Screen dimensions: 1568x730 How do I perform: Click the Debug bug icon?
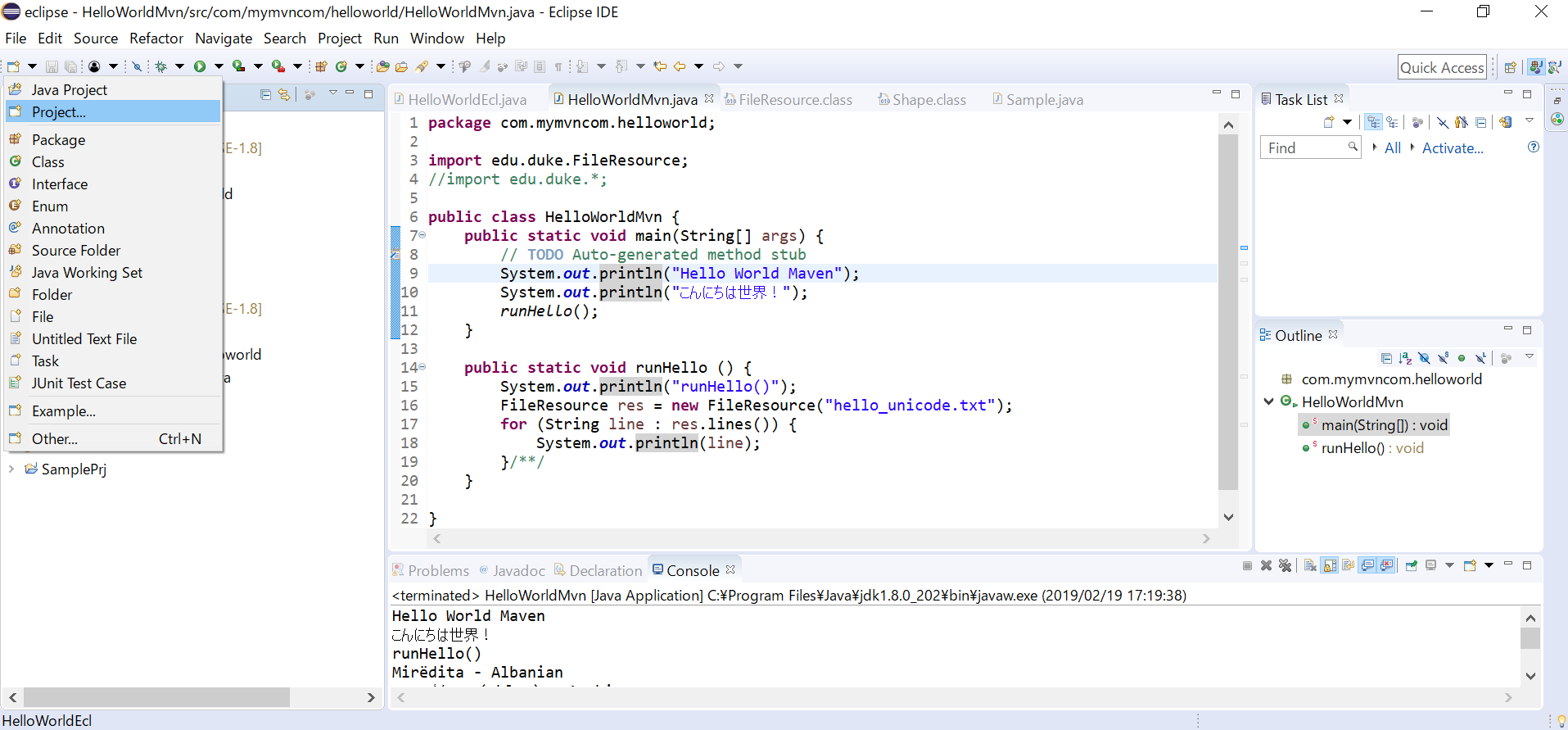(160, 66)
